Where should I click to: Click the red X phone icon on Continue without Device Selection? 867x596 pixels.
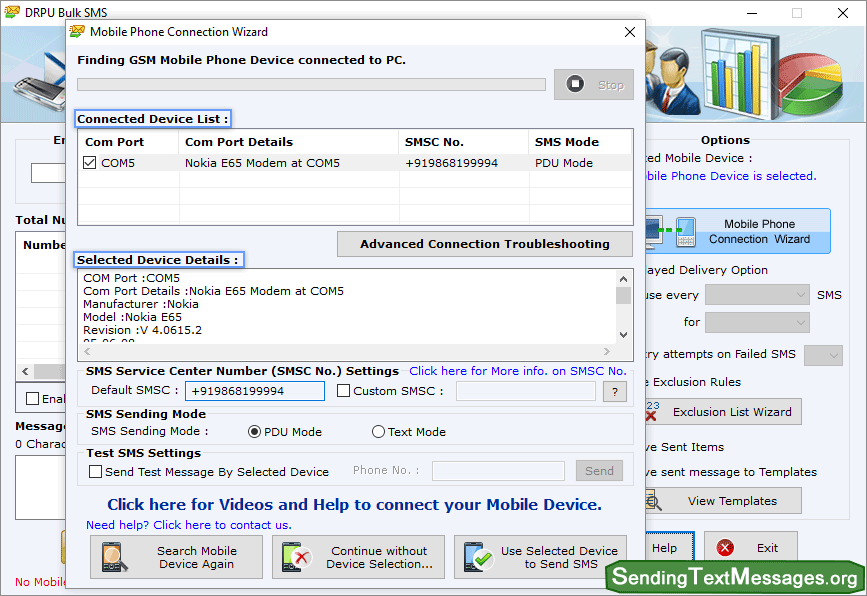(297, 557)
